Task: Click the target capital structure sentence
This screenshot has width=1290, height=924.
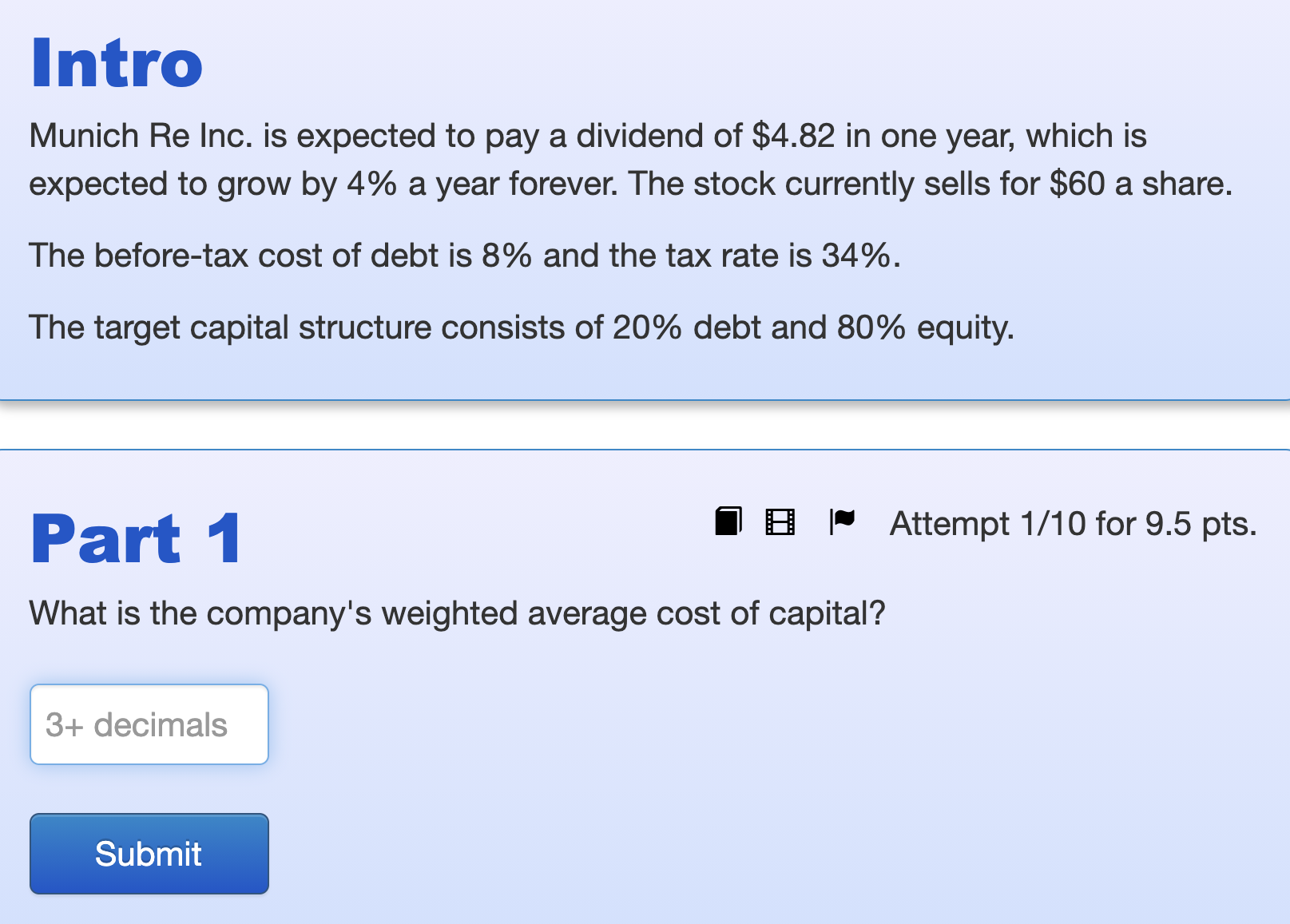Action: pos(522,327)
